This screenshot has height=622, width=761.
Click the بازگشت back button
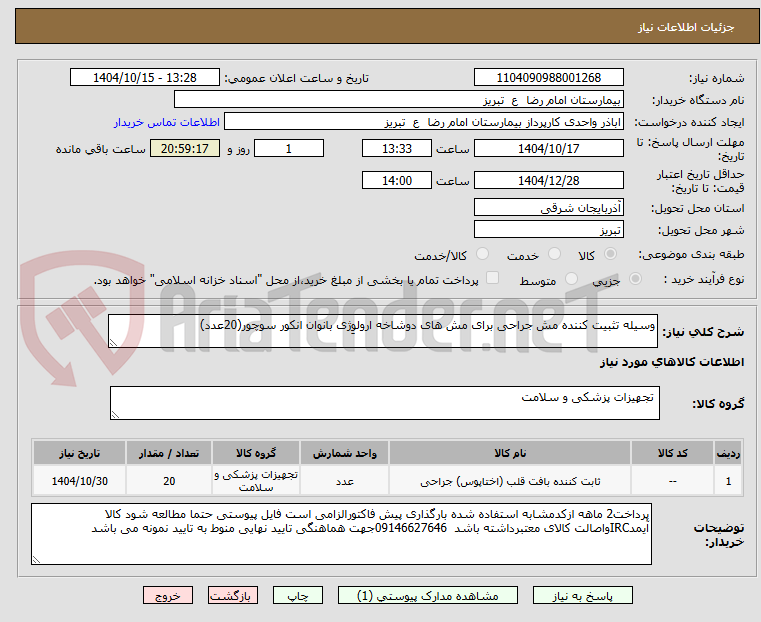[x=233, y=595]
